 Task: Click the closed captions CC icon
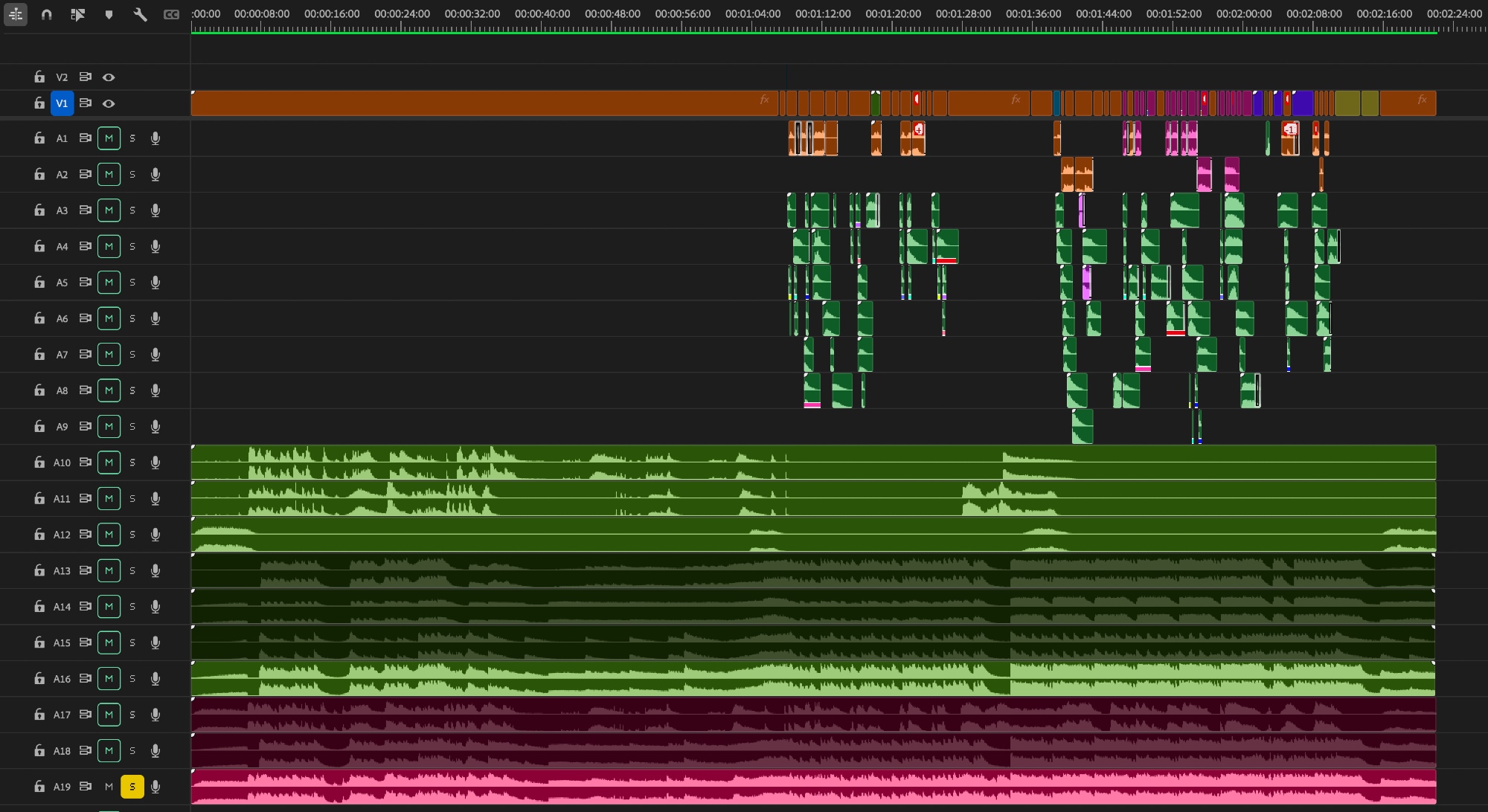(x=171, y=14)
